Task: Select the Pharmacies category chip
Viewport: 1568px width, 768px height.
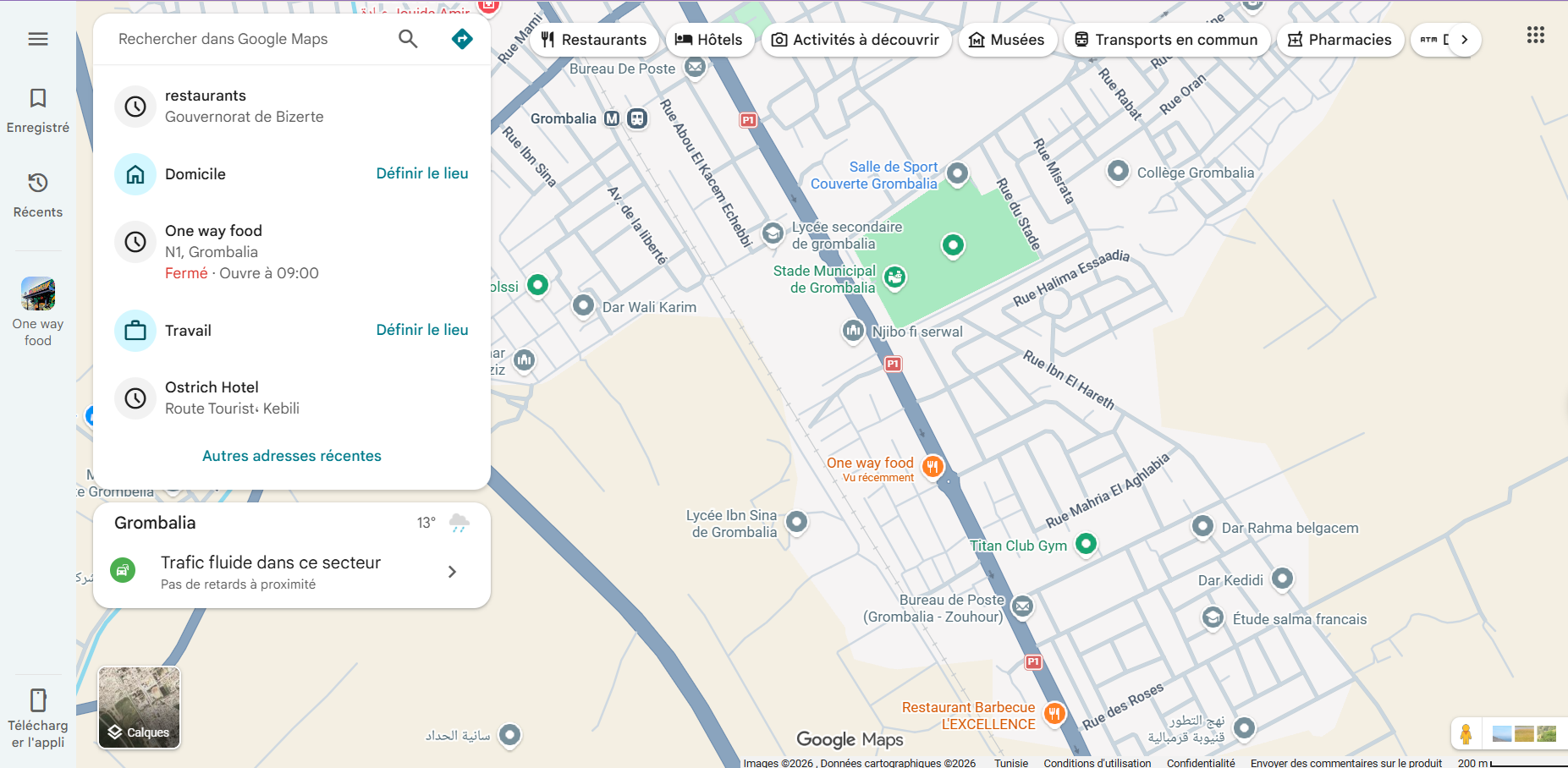Action: pos(1340,40)
